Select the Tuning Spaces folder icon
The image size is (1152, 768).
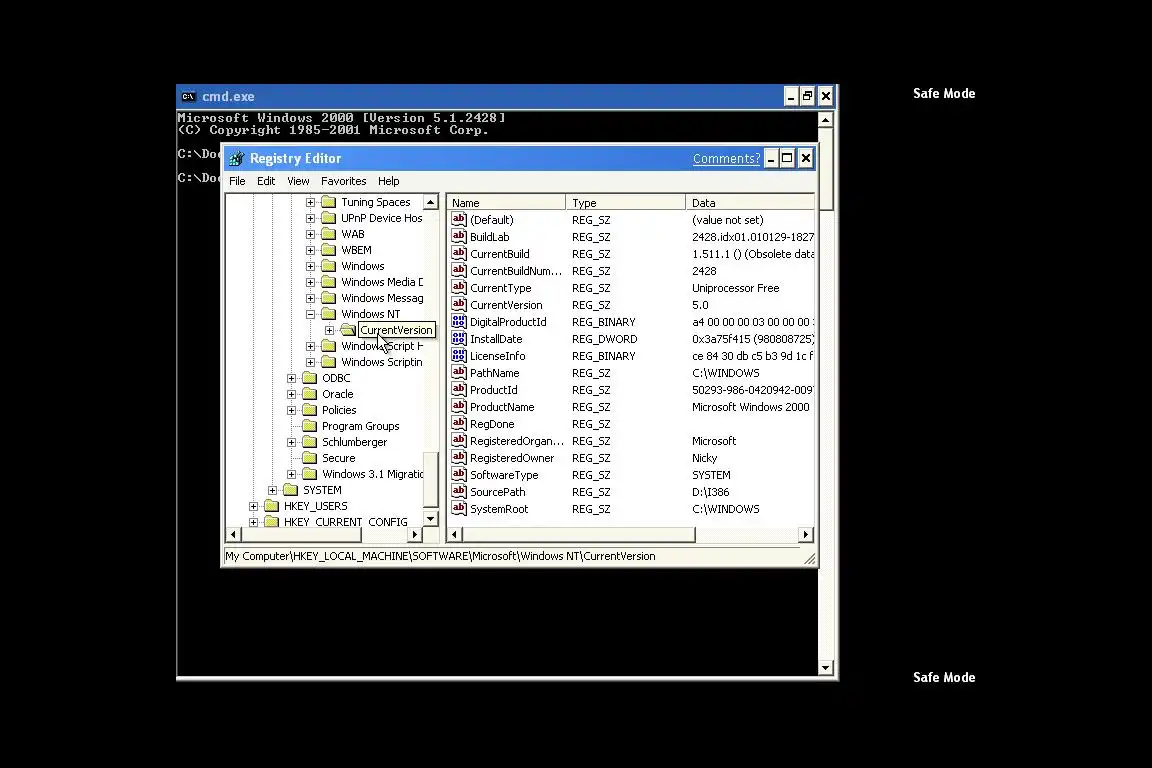pos(328,202)
